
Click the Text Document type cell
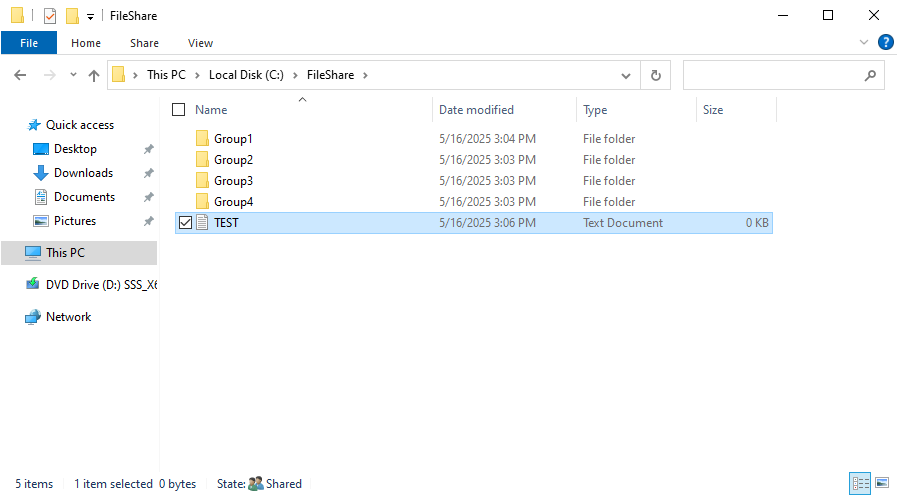click(x=623, y=223)
